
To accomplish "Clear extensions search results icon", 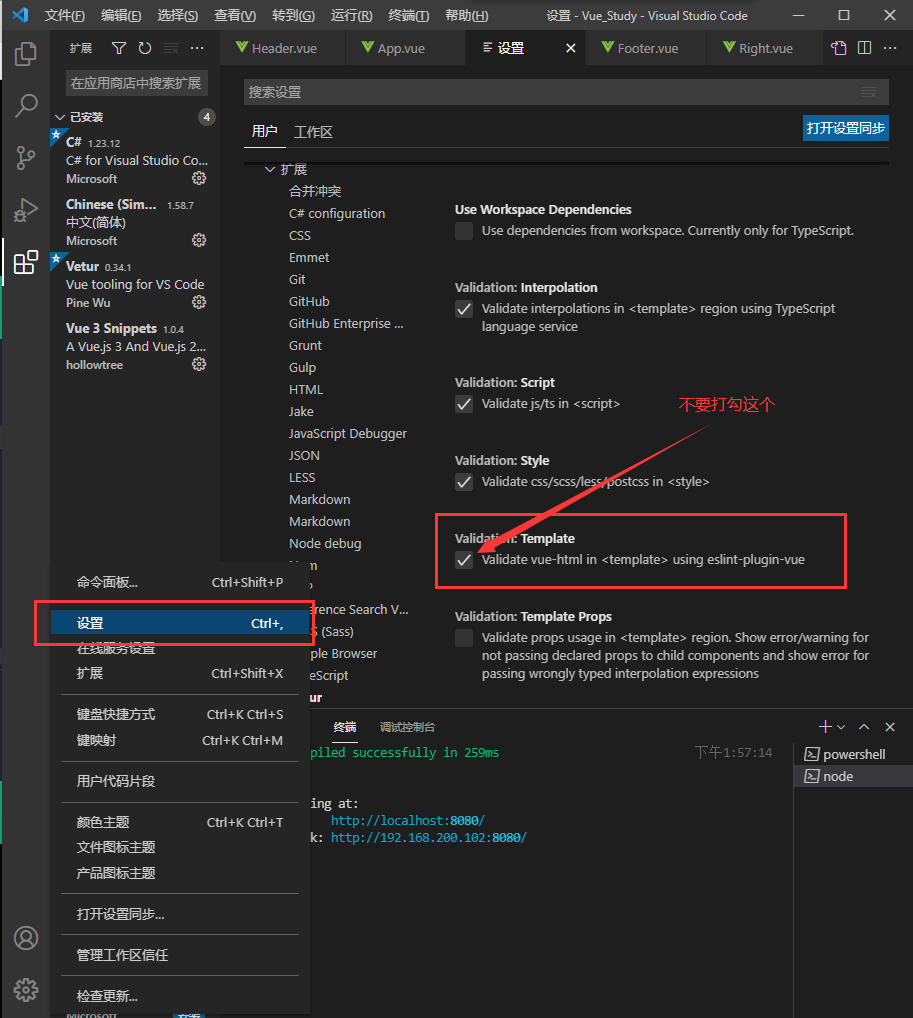I will click(171, 48).
